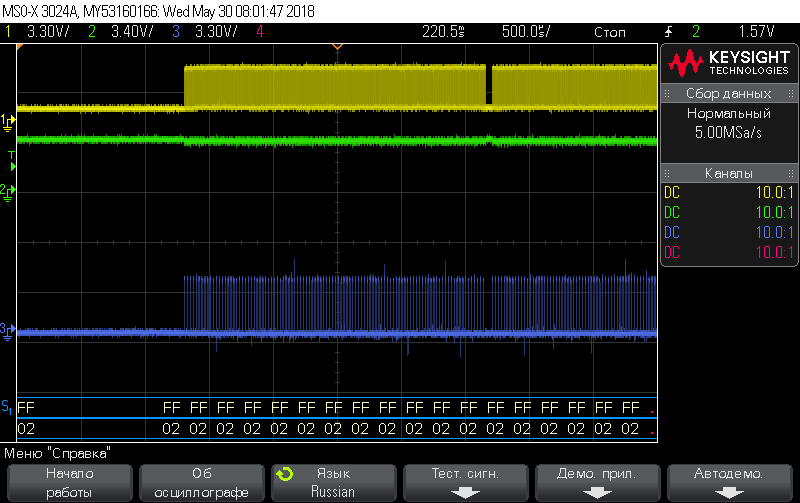Screen dimensions: 800x503
Task: Click the channel 1 ground level marker
Action: pyautogui.click(x=8, y=121)
